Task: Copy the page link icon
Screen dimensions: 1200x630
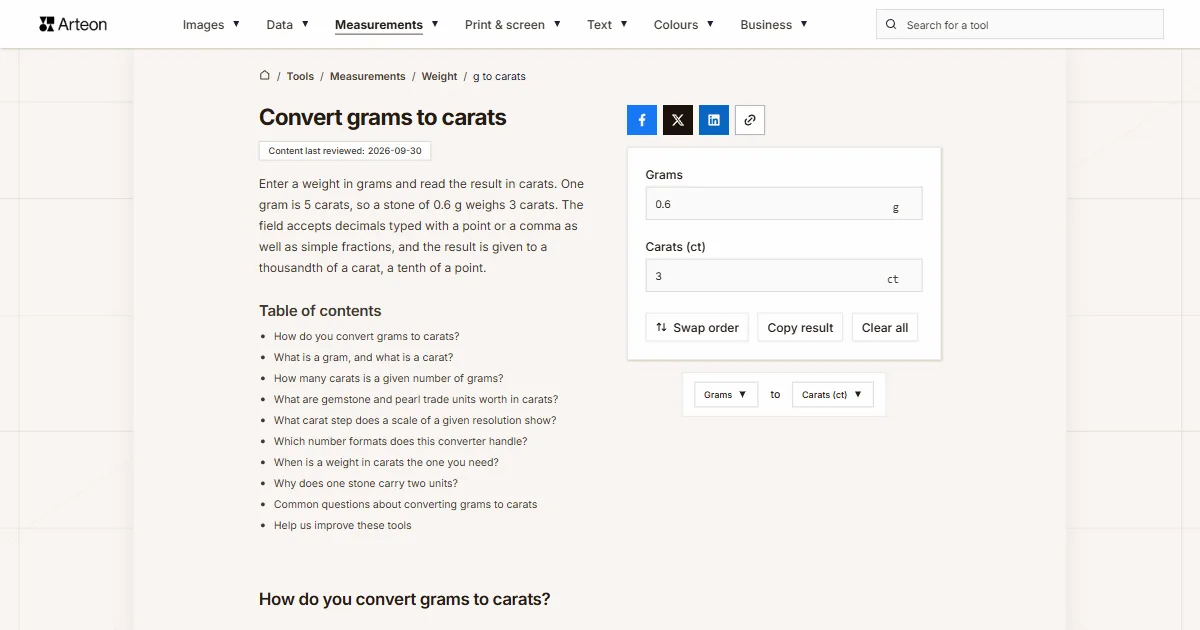Action: click(750, 120)
